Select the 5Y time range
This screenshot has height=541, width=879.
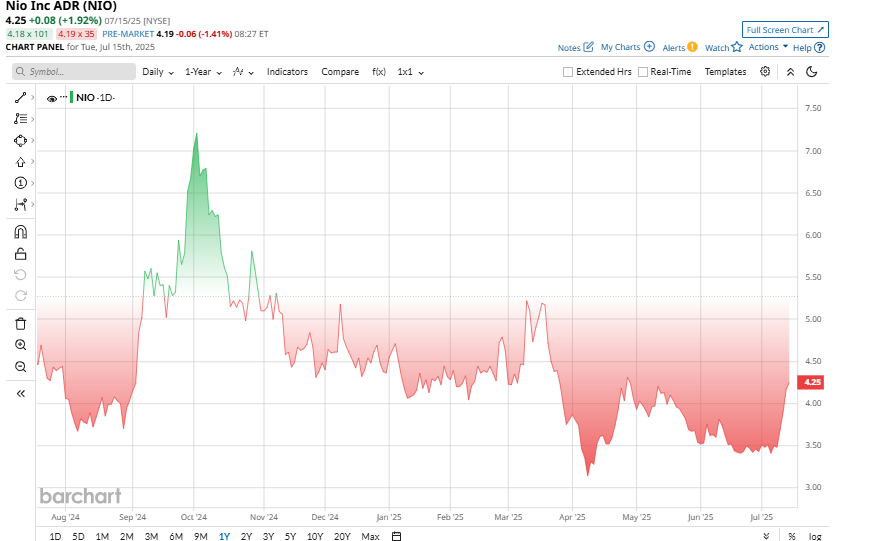tap(290, 537)
